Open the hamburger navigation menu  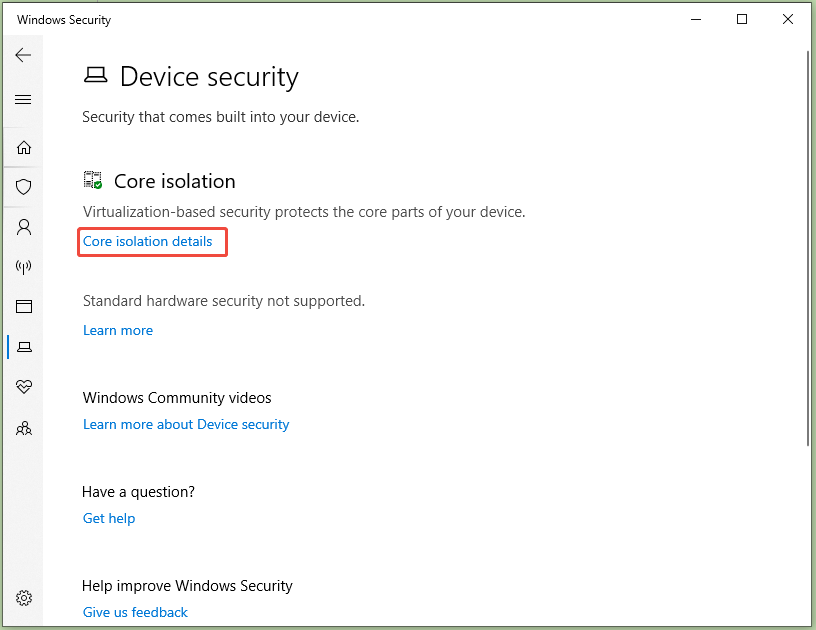pyautogui.click(x=23, y=99)
